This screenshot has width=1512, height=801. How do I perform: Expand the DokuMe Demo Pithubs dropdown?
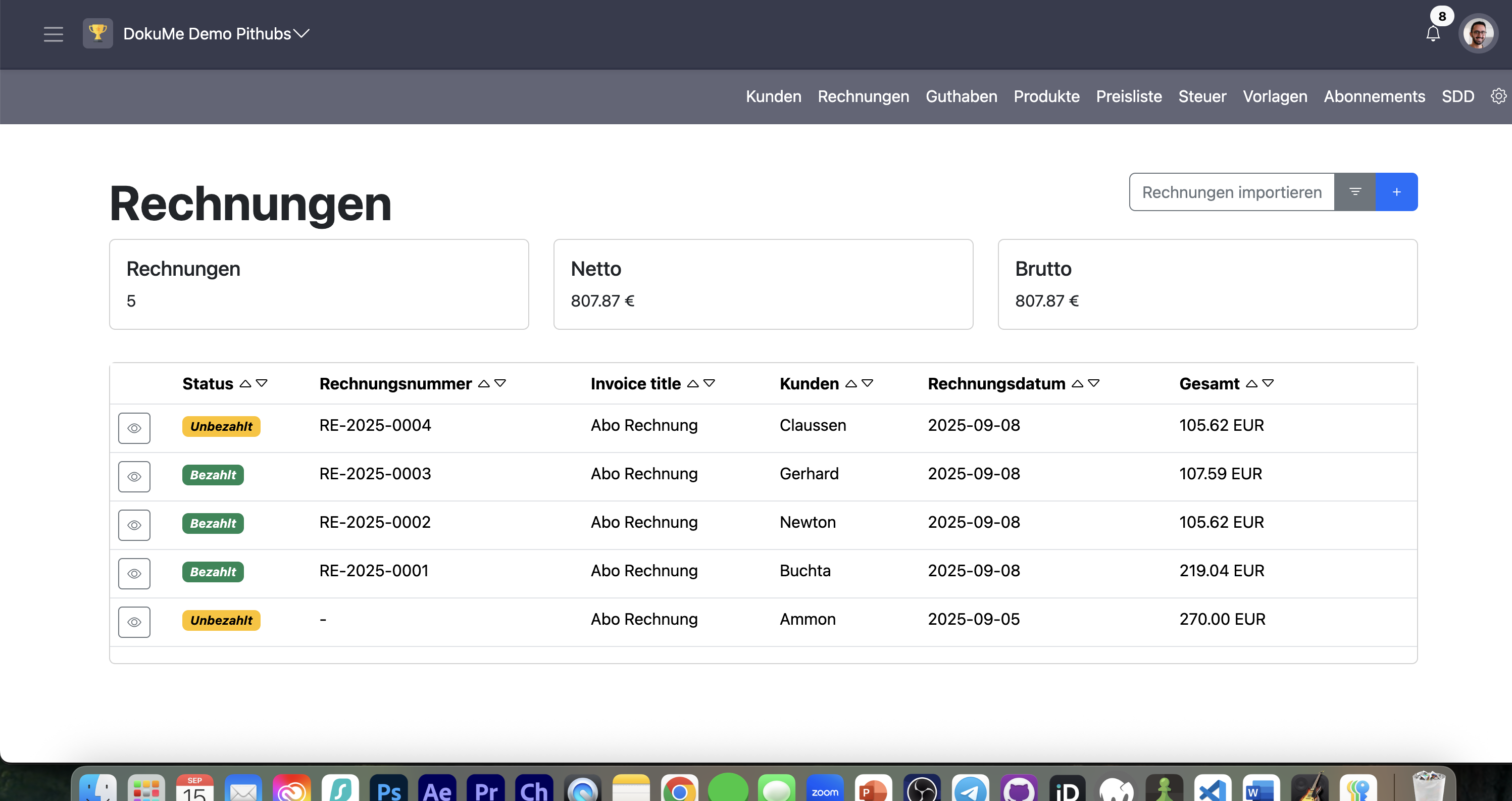301,34
